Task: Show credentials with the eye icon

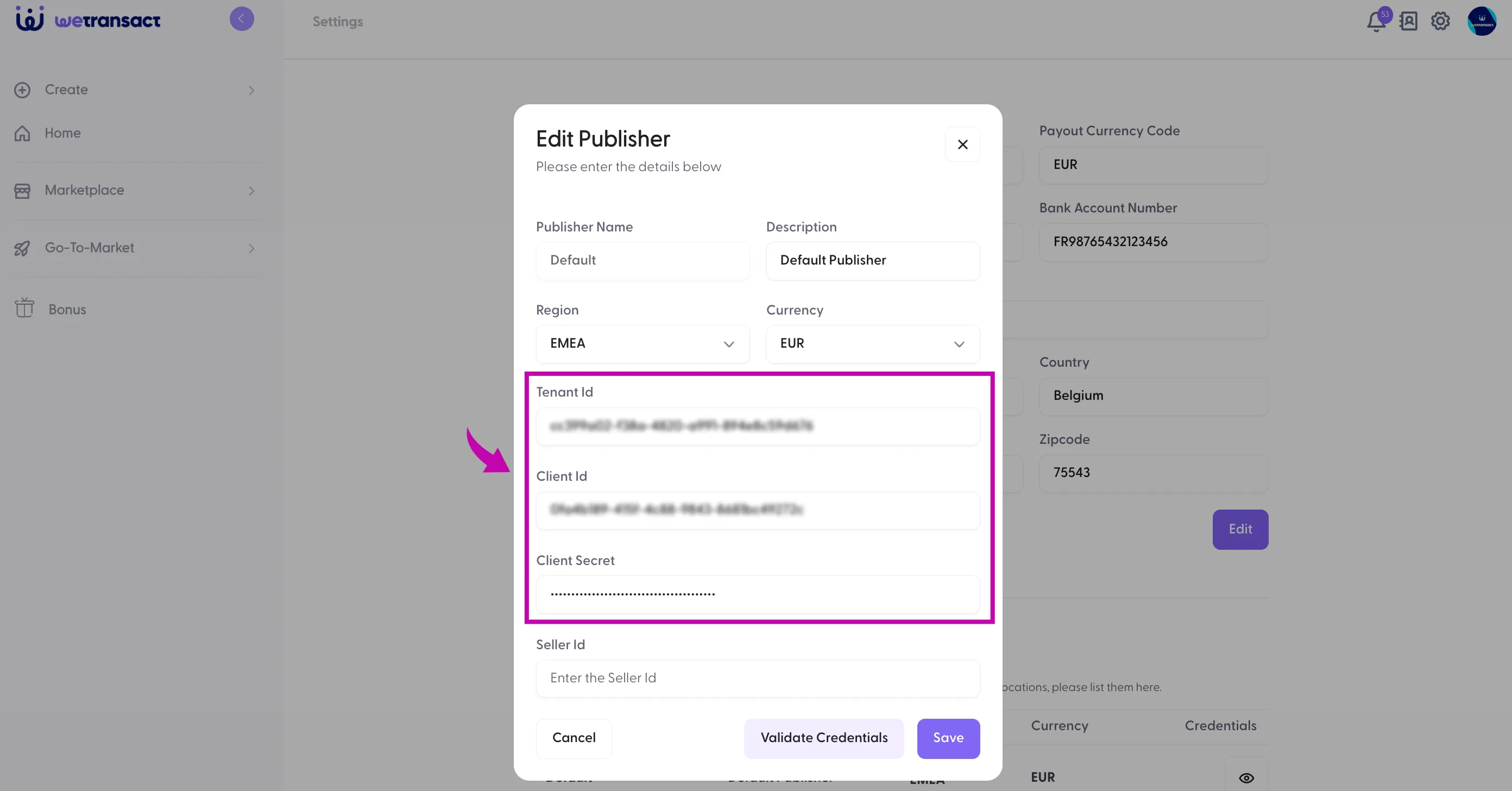Action: tap(1247, 777)
